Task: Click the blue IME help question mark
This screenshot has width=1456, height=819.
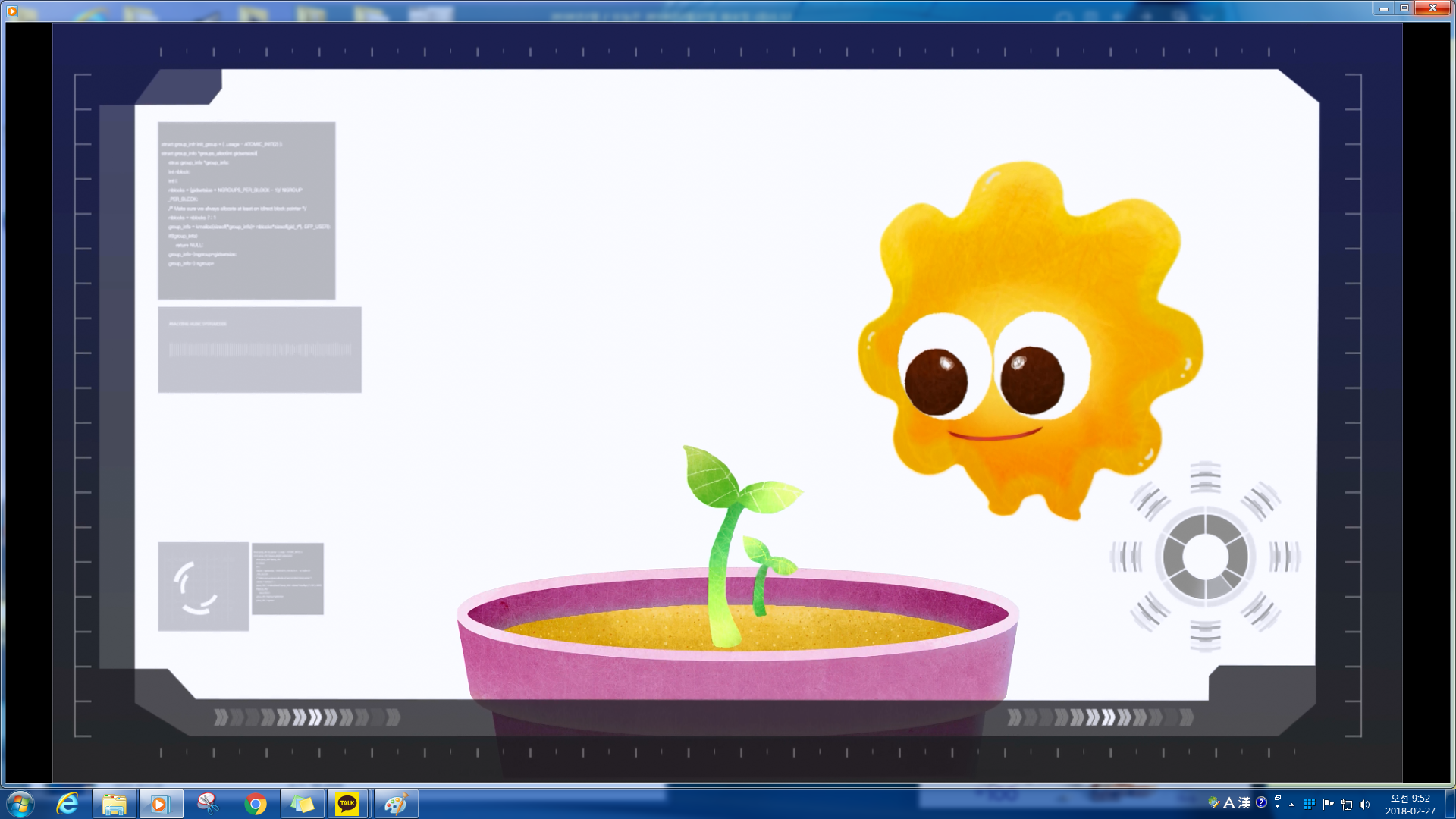Action: pyautogui.click(x=1261, y=802)
